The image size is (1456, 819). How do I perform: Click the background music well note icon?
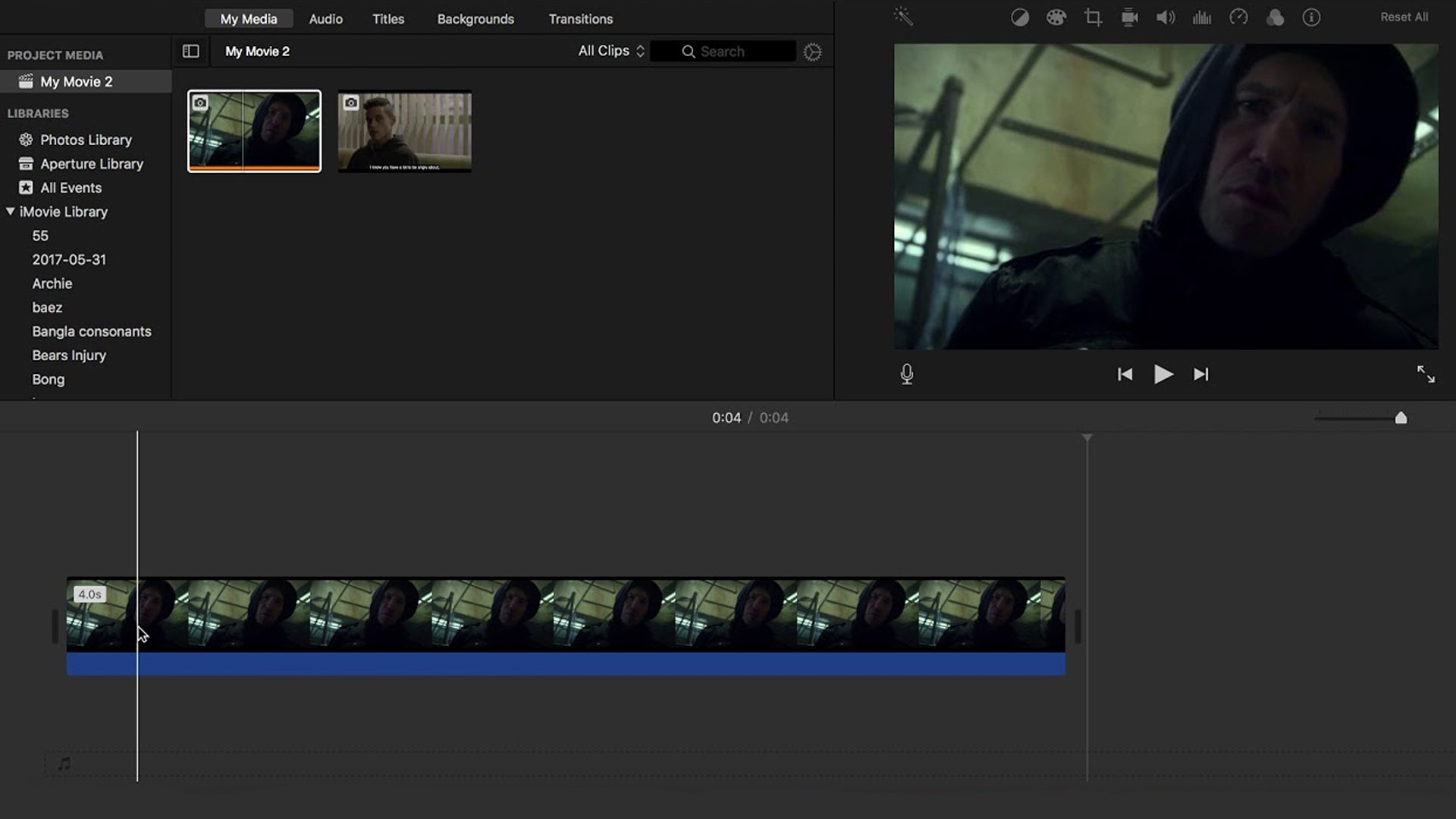pyautogui.click(x=64, y=764)
